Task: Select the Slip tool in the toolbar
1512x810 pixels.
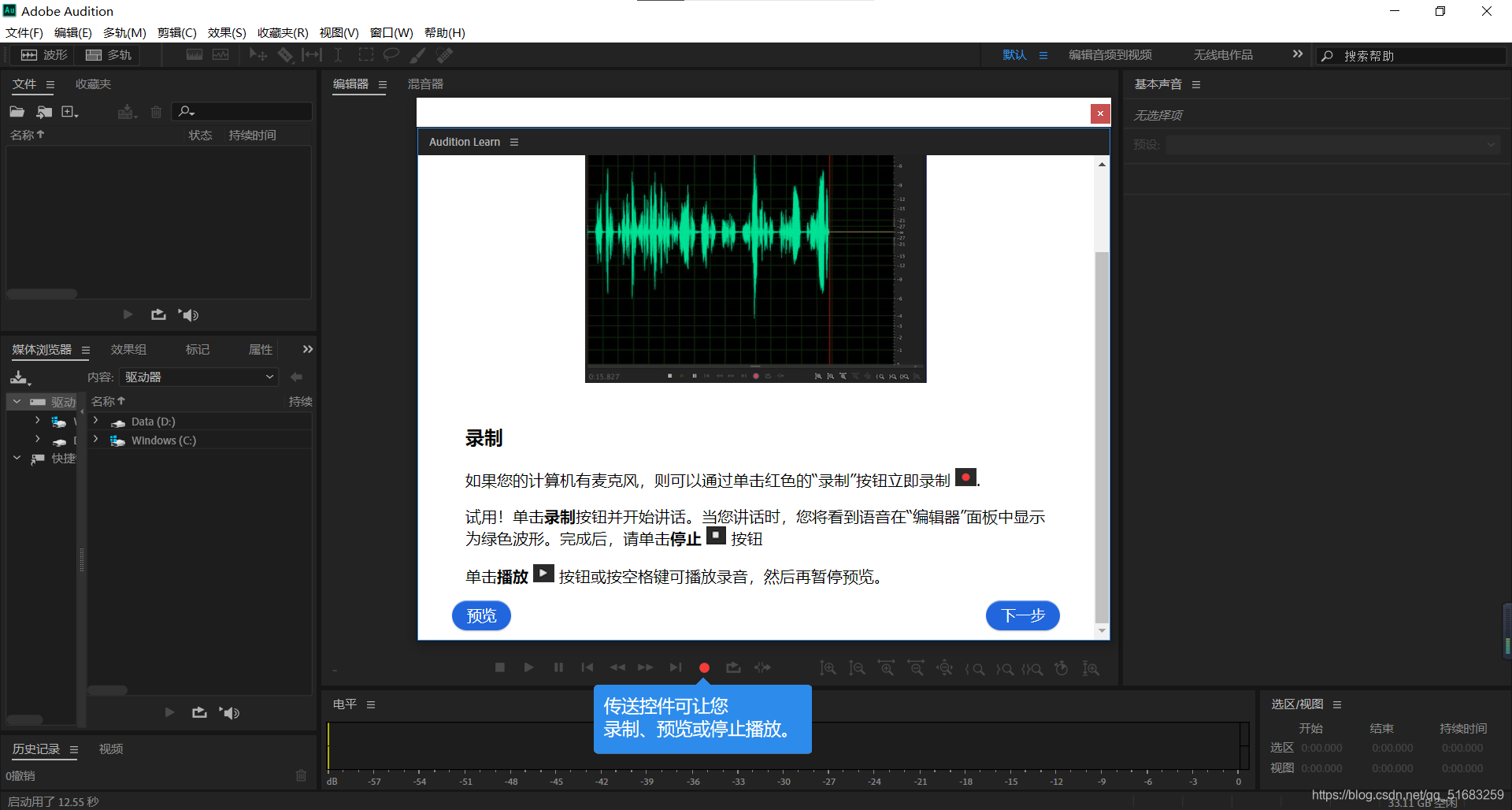Action: [312, 55]
